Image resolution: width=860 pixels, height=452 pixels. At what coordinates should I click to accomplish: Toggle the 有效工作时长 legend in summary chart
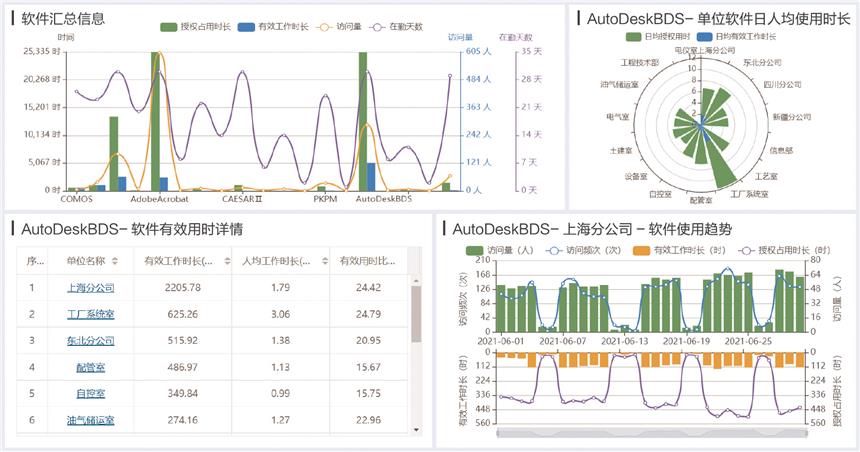point(244,26)
